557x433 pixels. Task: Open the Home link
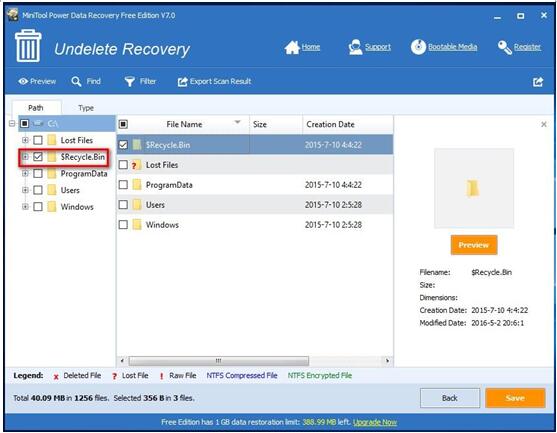pos(311,47)
